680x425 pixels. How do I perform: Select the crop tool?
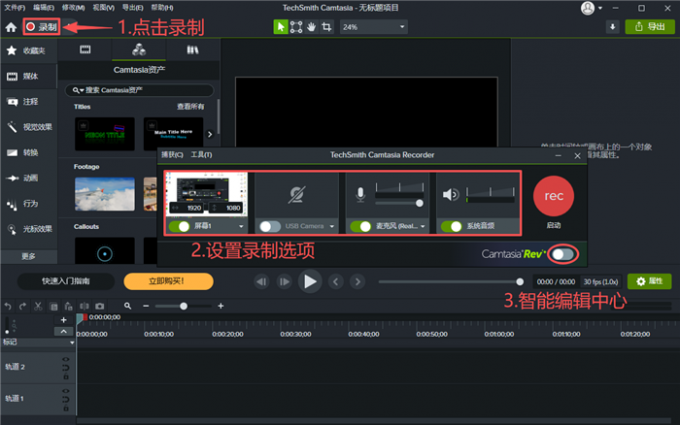[327, 27]
